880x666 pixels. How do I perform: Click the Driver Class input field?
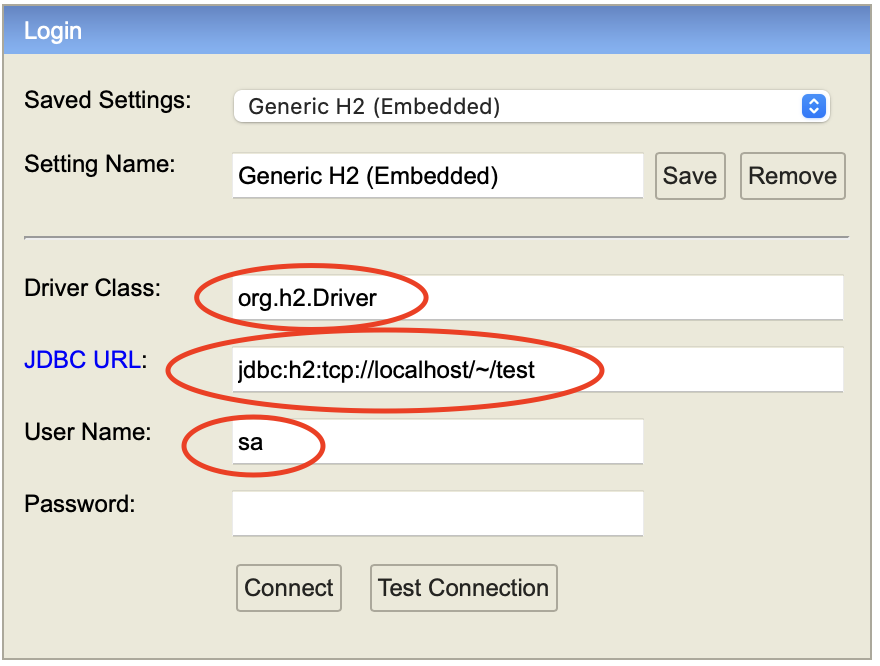tap(538, 297)
